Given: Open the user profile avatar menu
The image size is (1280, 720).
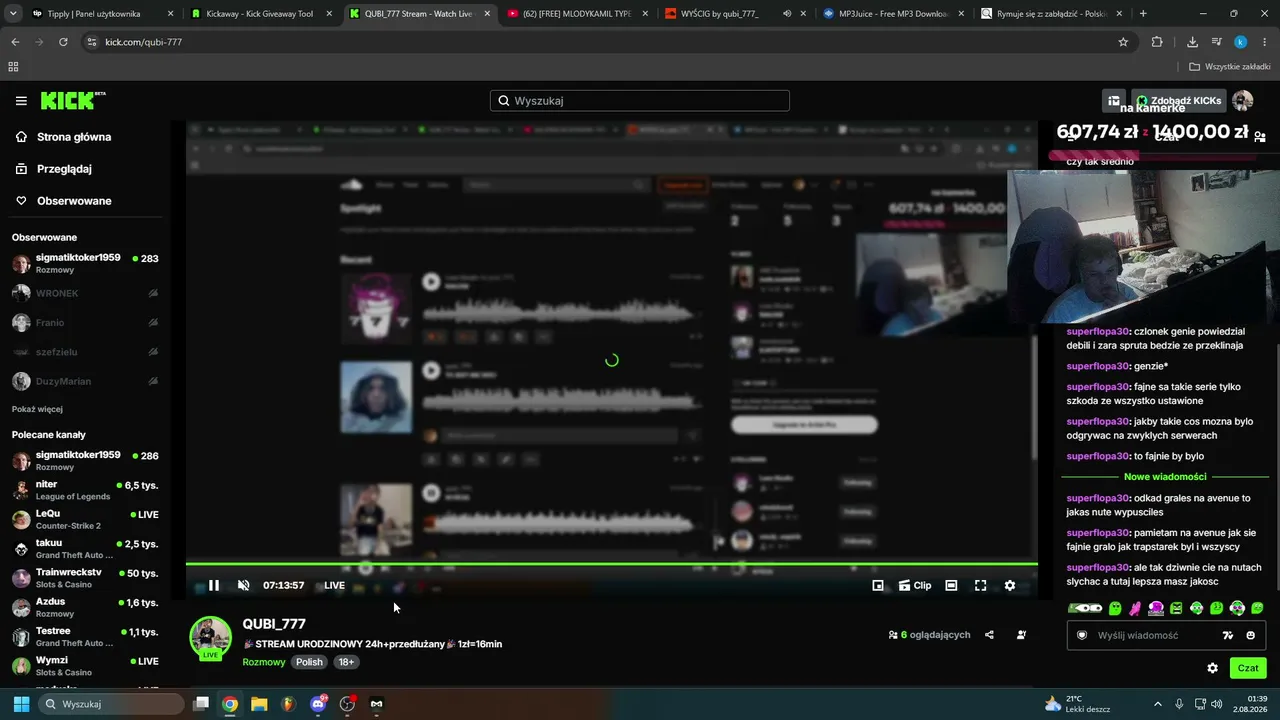Looking at the screenshot, I should 1243,101.
